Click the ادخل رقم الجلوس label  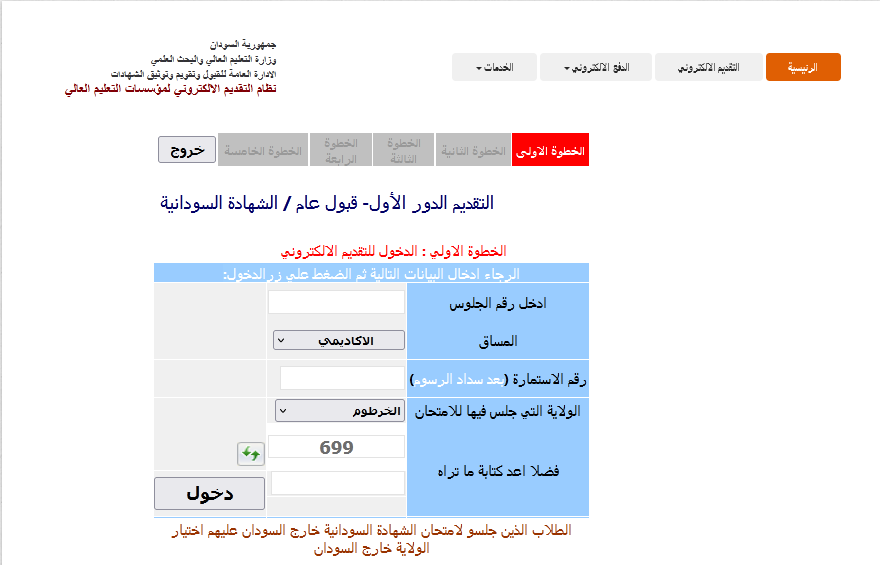point(498,304)
